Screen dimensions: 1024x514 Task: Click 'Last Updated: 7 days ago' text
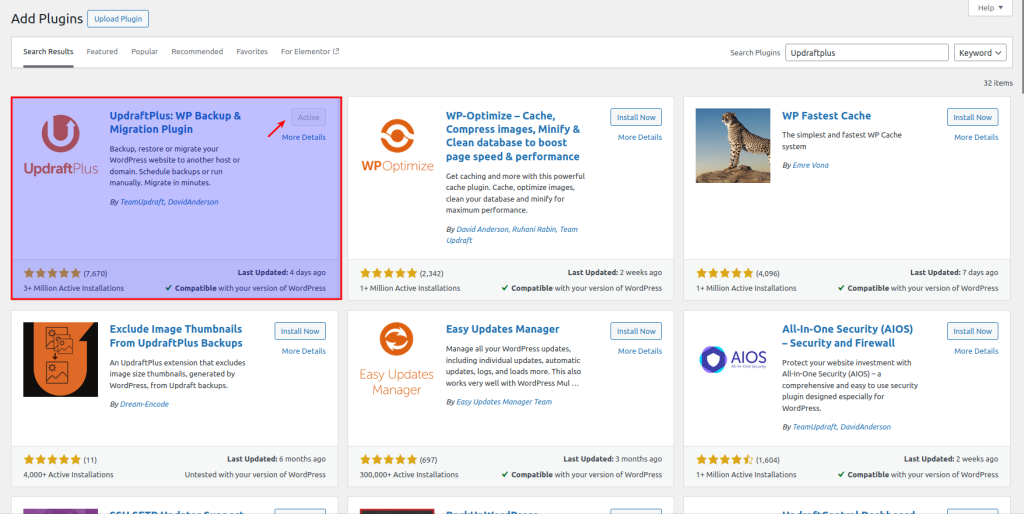[954, 272]
